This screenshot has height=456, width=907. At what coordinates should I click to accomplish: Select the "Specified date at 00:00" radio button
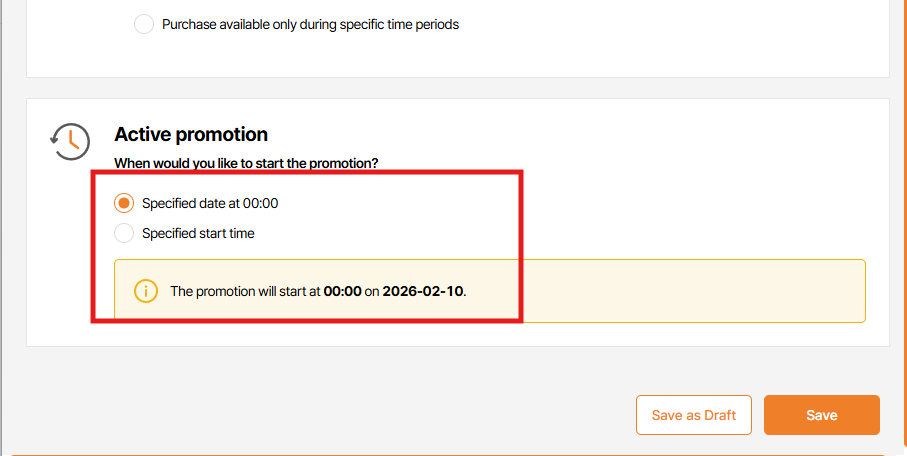(124, 203)
